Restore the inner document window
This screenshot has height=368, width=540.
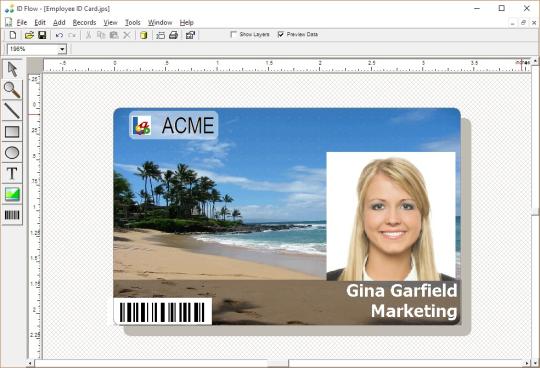(x=523, y=23)
